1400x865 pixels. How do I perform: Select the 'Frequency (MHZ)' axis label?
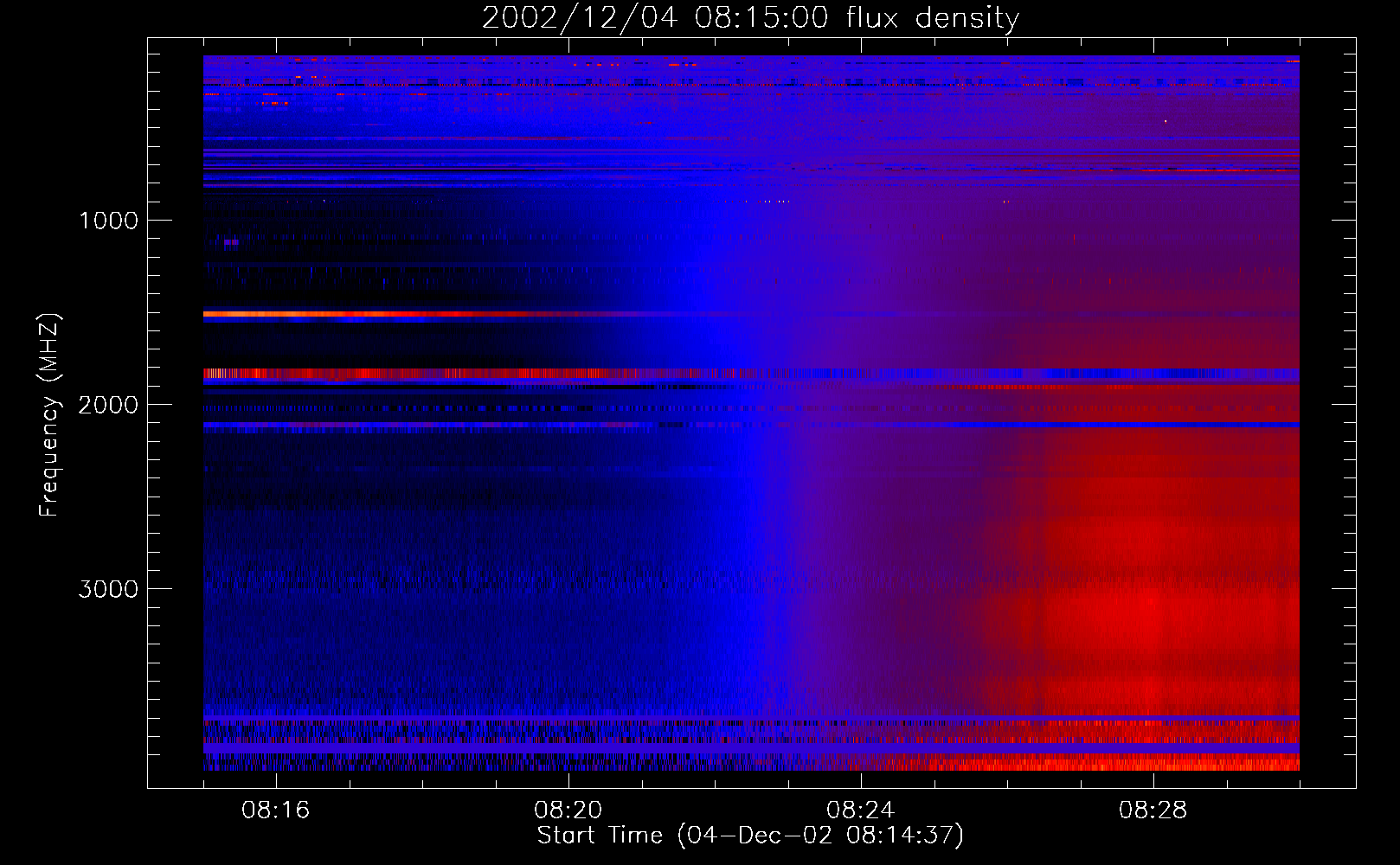tap(49, 415)
